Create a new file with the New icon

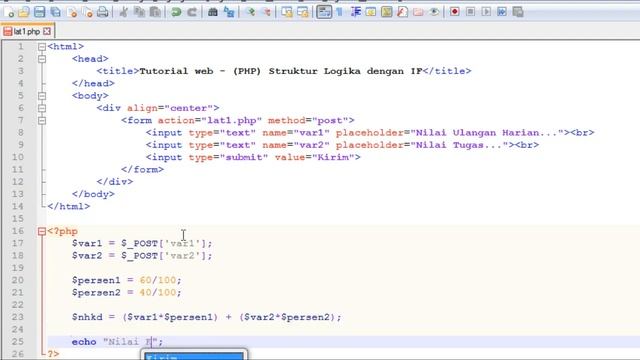pos(9,12)
